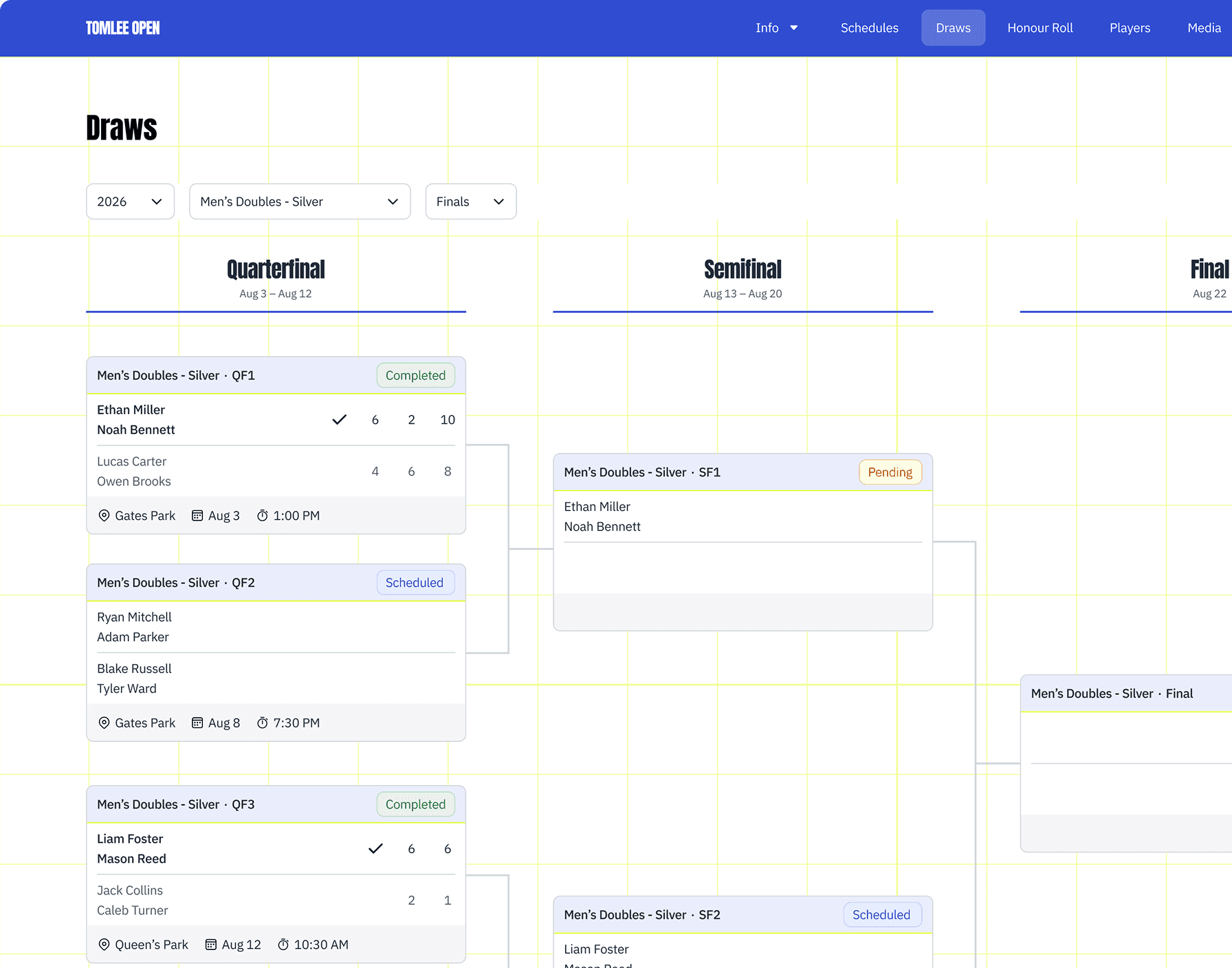
Task: Click Ryan Mitchell in QF2
Action: click(x=134, y=617)
